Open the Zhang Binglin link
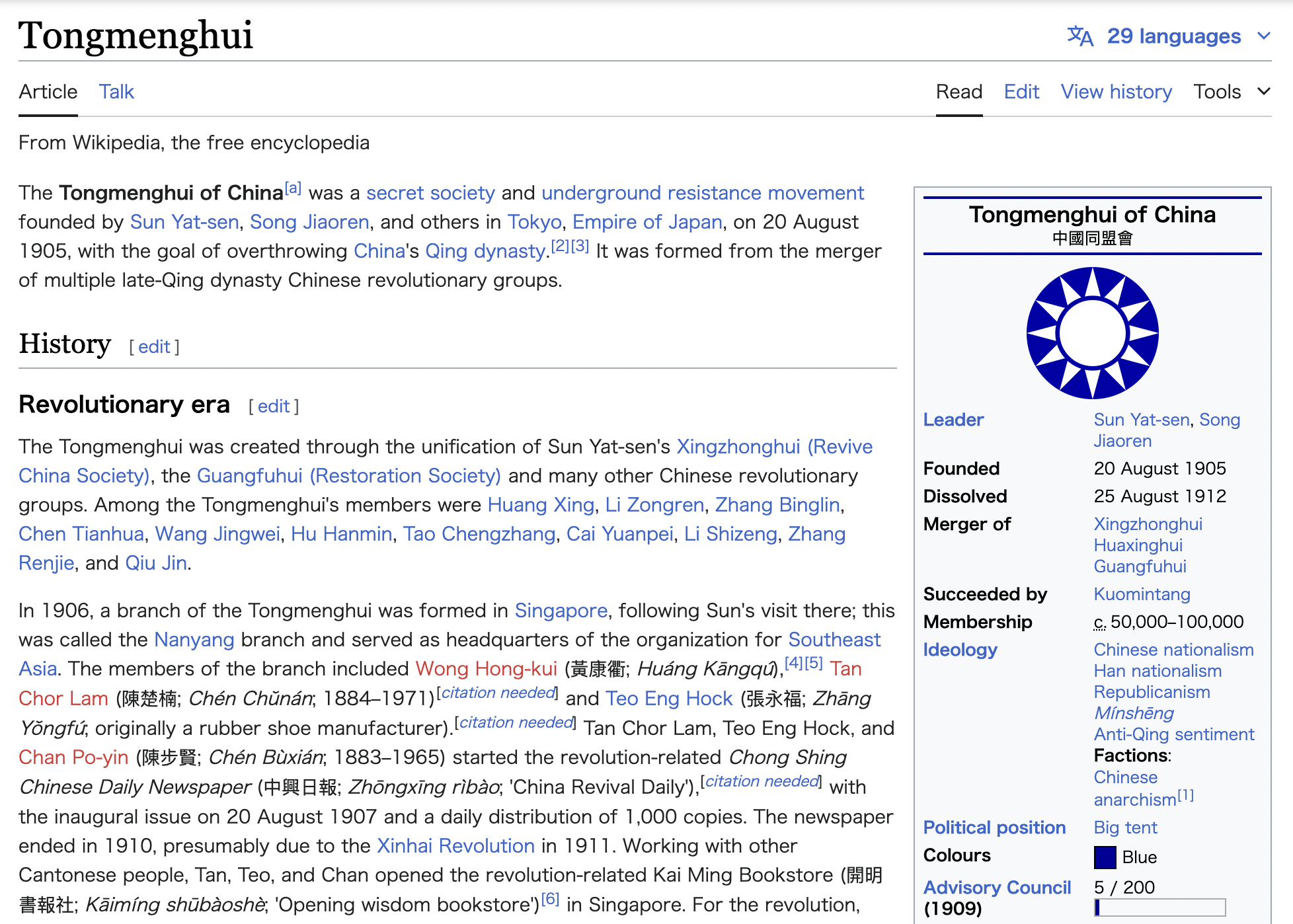 tap(777, 505)
